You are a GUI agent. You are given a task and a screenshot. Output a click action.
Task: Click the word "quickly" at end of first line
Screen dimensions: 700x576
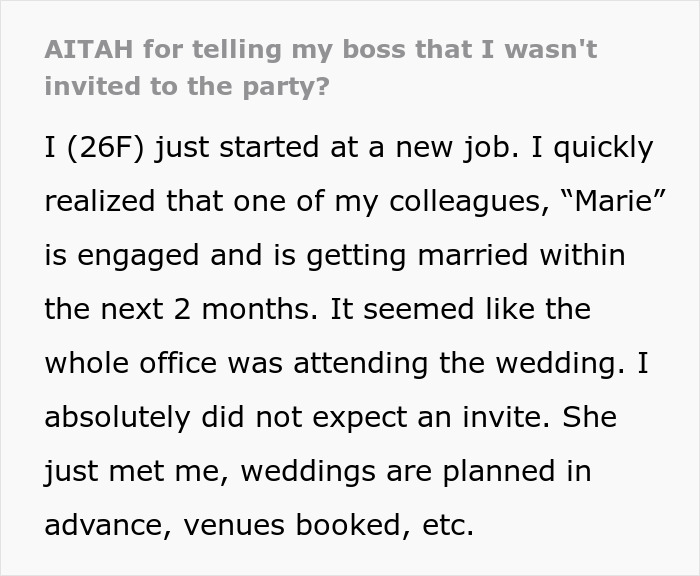[x=604, y=148]
